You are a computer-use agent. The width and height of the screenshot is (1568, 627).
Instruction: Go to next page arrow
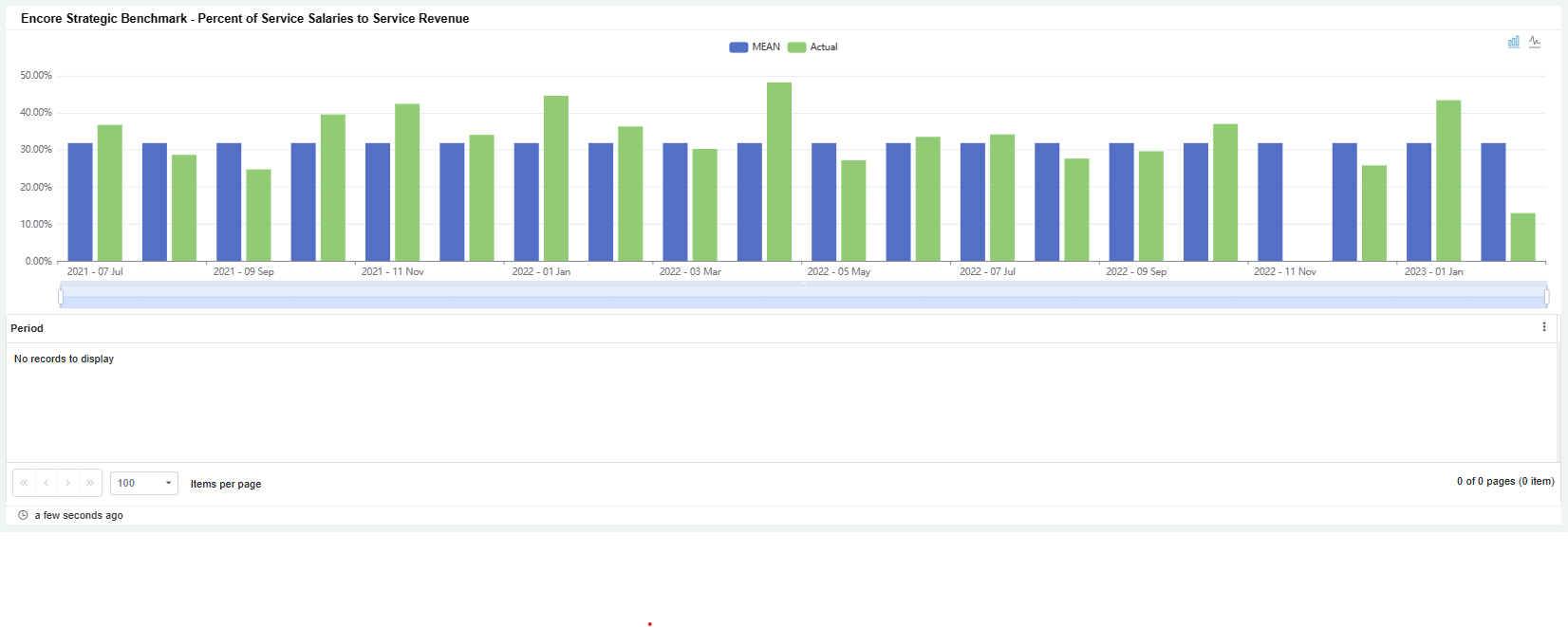point(67,483)
